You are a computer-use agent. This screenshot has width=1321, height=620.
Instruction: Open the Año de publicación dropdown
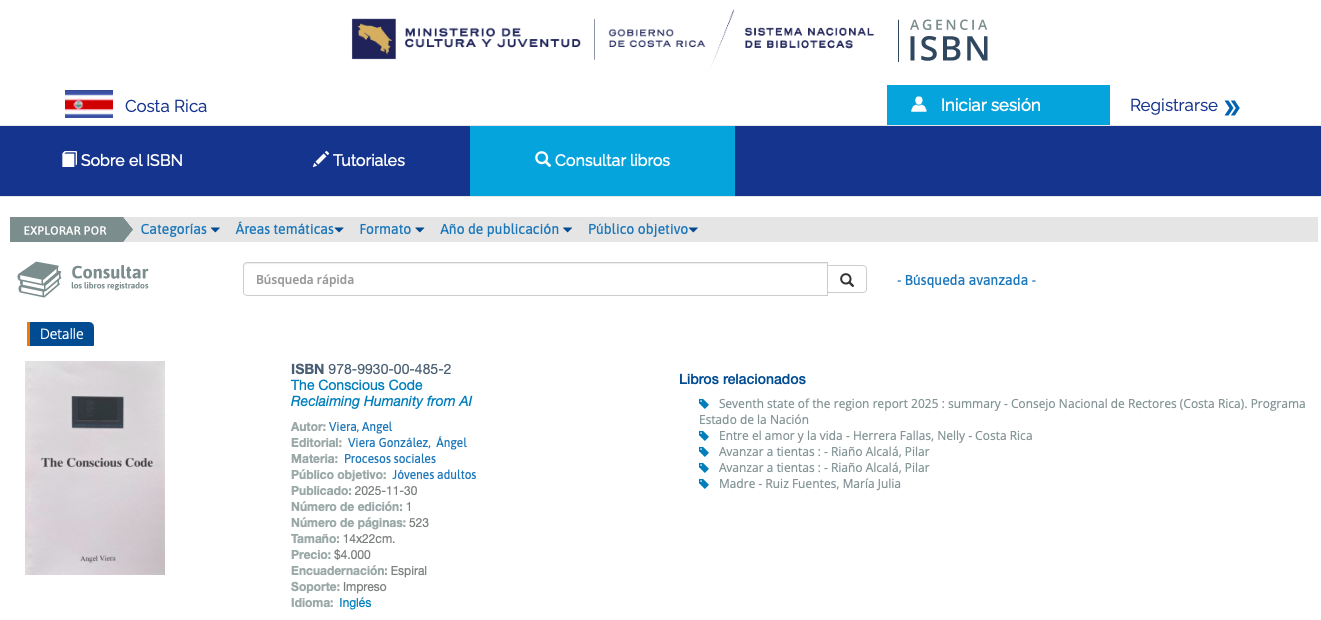(x=506, y=229)
